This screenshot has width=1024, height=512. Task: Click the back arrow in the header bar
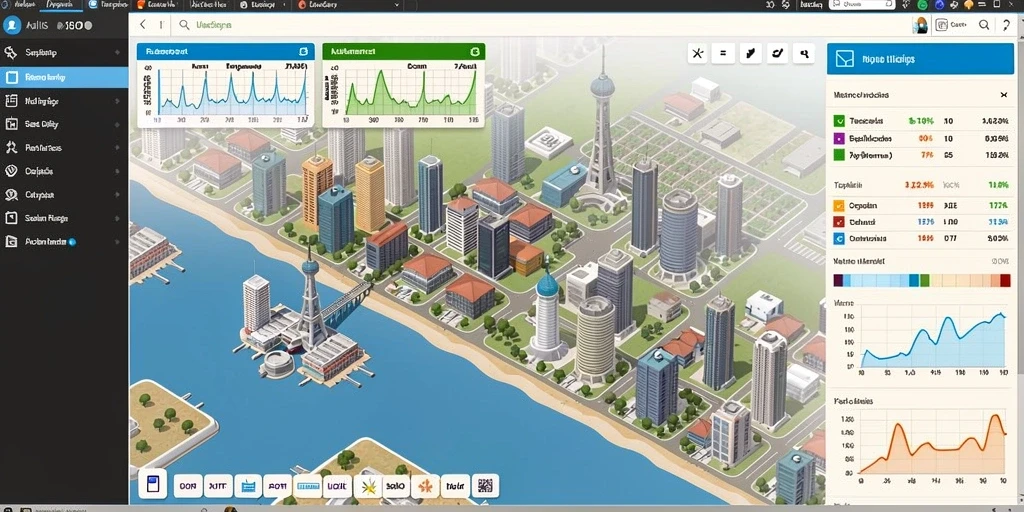143,25
